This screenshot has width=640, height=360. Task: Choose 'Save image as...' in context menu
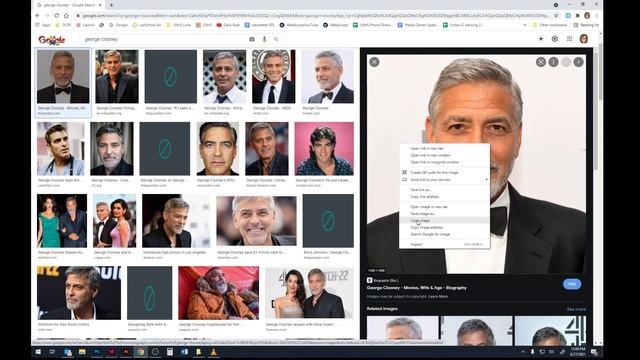pos(444,213)
